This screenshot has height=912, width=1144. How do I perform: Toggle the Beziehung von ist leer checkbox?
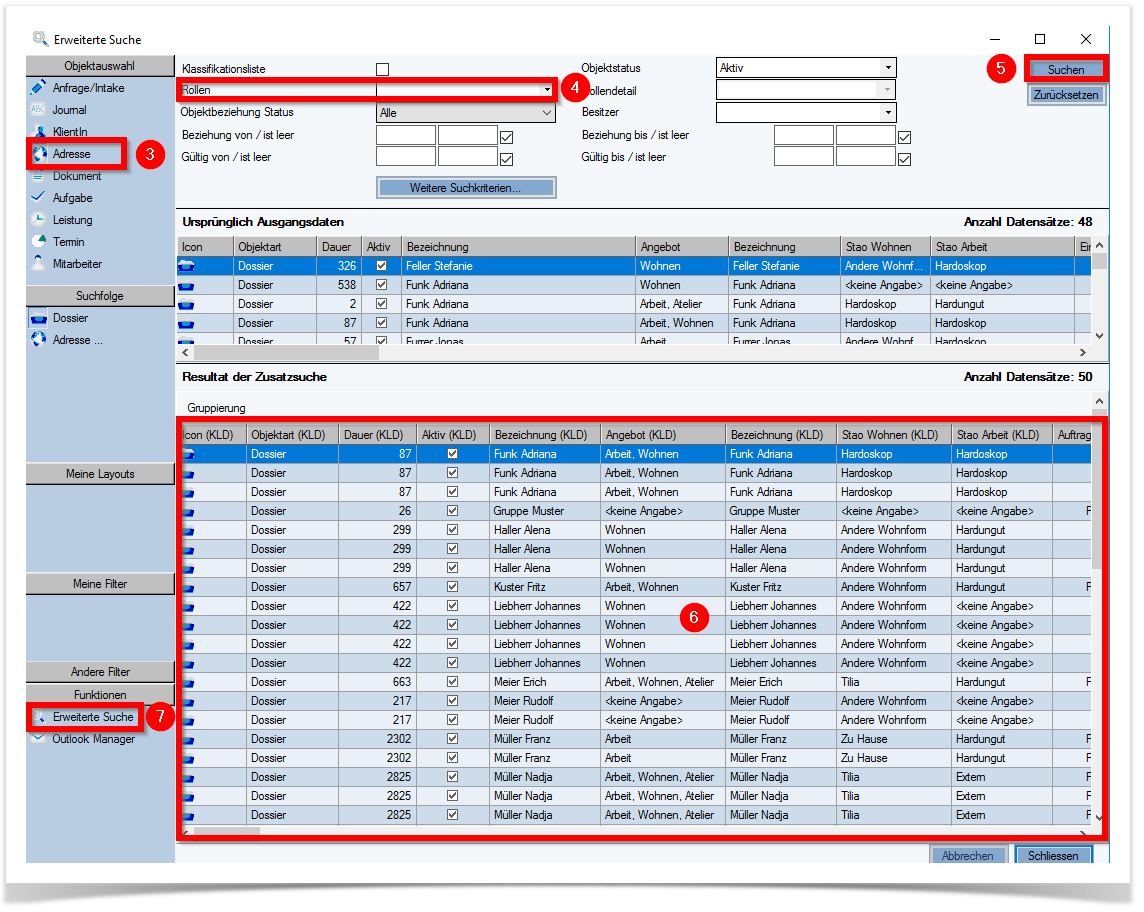click(506, 137)
